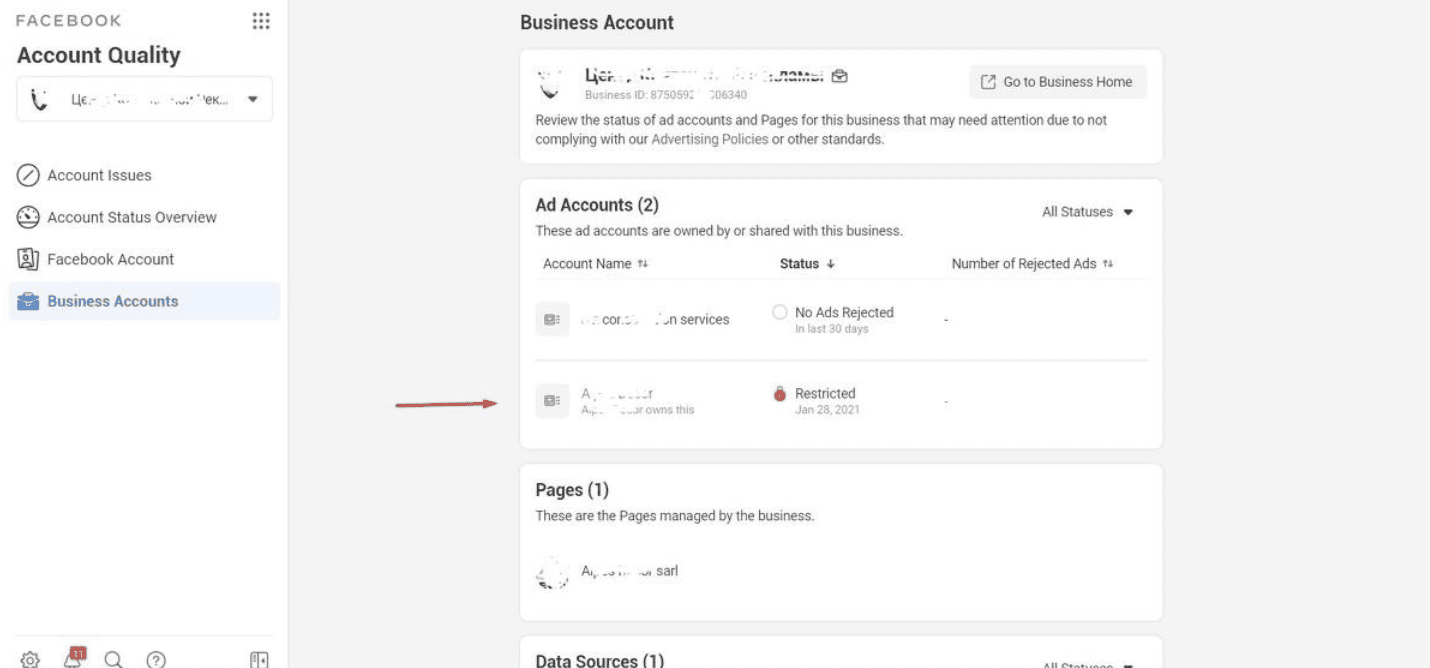Click the 'Ad Accounts (2)' heading
Screen dimensions: 1430x668
(597, 205)
